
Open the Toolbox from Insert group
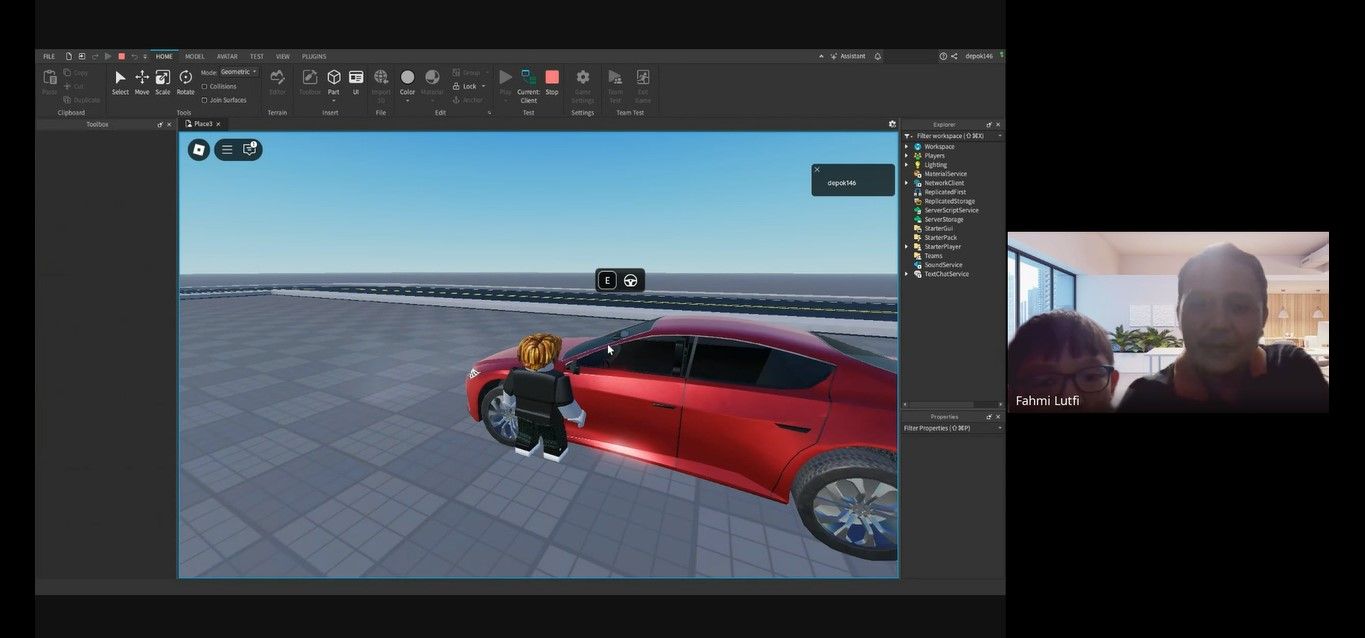tap(310, 82)
